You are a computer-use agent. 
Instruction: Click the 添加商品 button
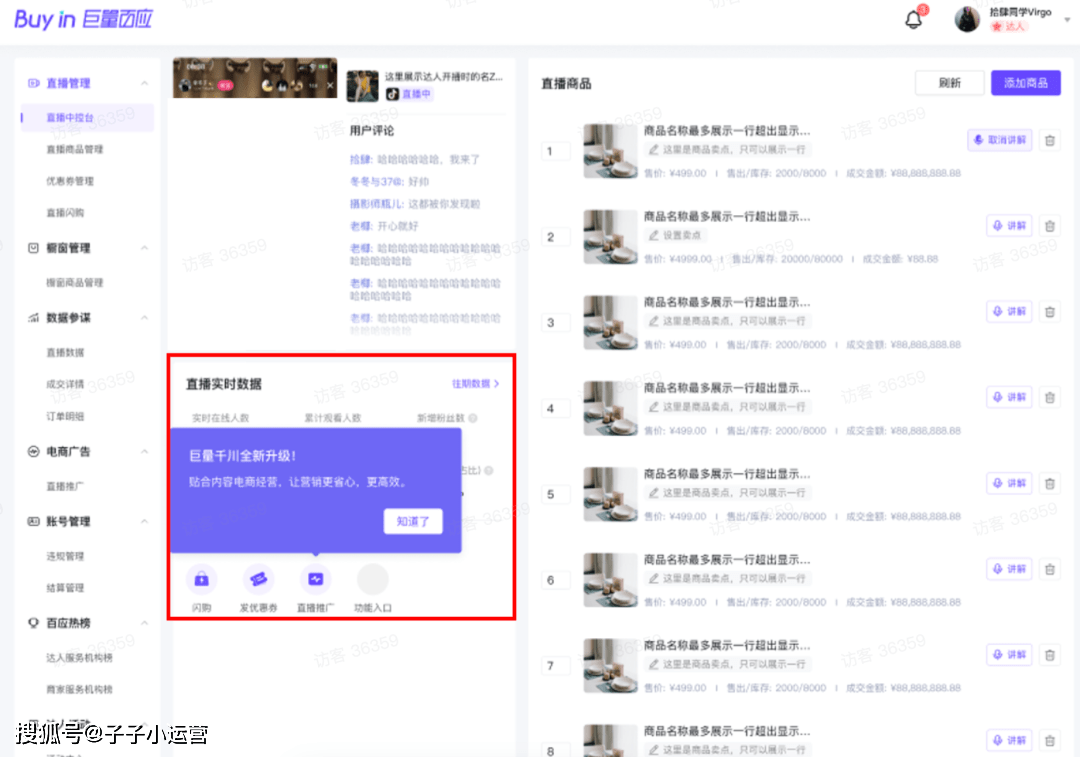click(1026, 83)
